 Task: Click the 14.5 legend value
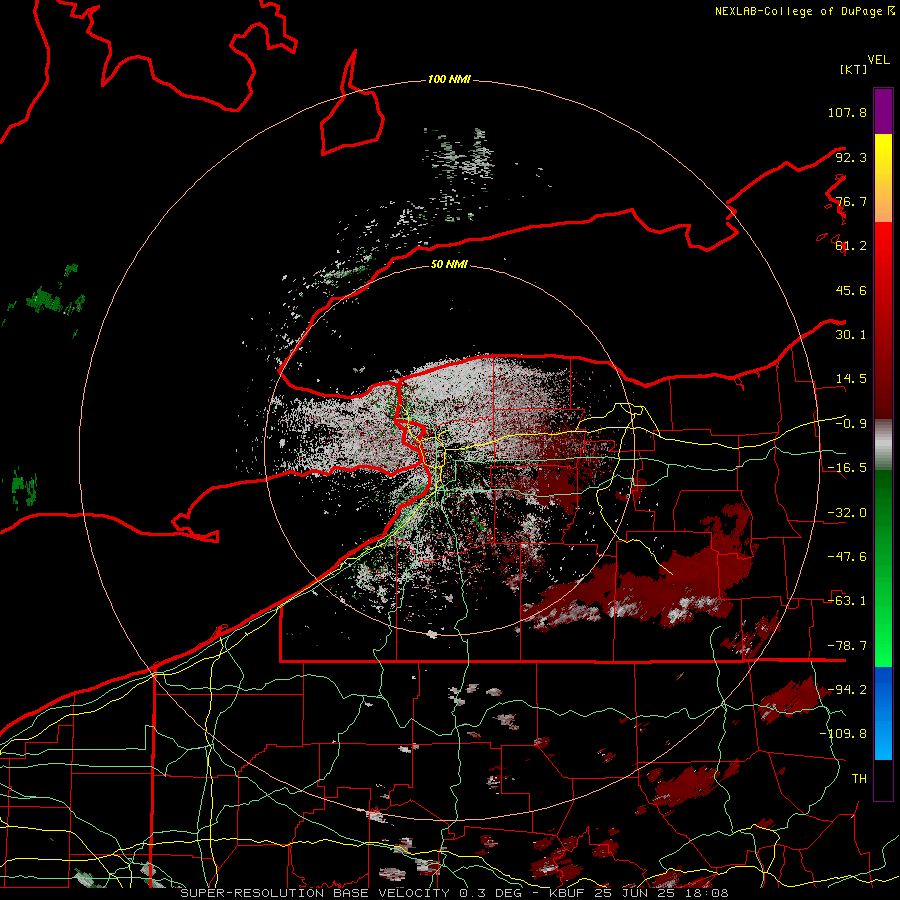851,379
